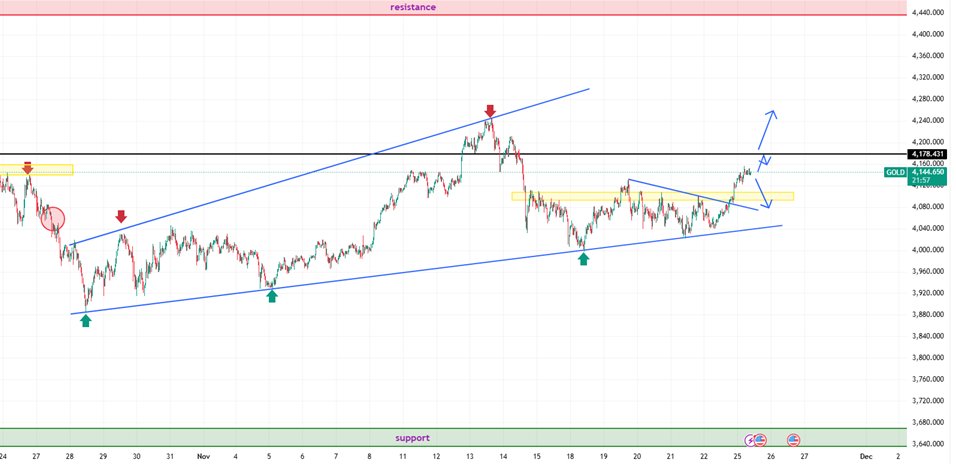This screenshot has width=956, height=464.
Task: Click the '25' date on time axis
Action: click(x=737, y=456)
